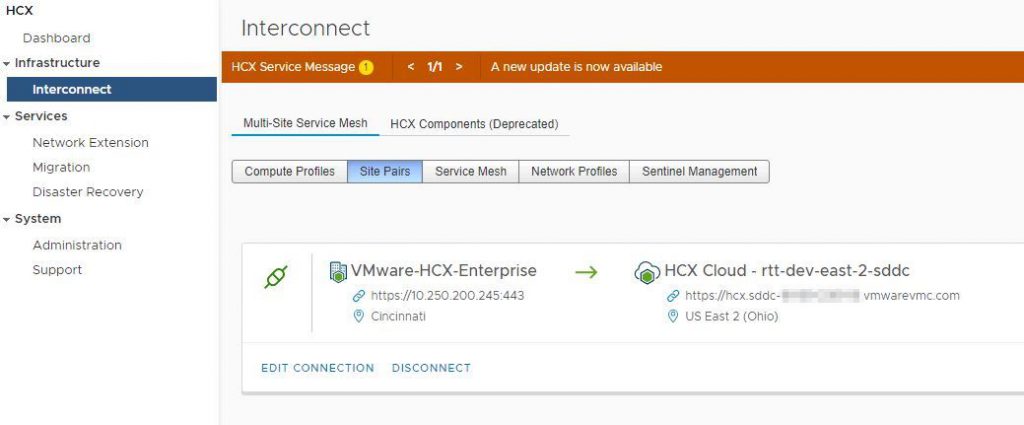Click the HCX Cloud site icon
The width and height of the screenshot is (1024, 425).
tap(647, 272)
